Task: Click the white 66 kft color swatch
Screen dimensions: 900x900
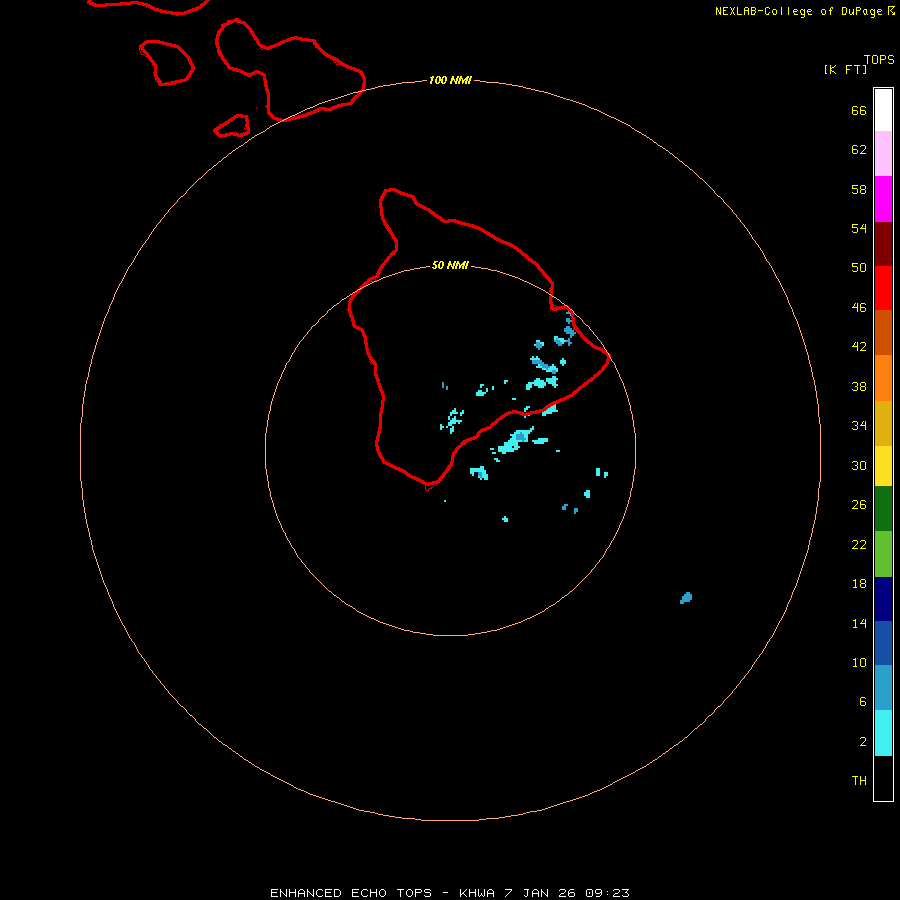Action: point(883,110)
